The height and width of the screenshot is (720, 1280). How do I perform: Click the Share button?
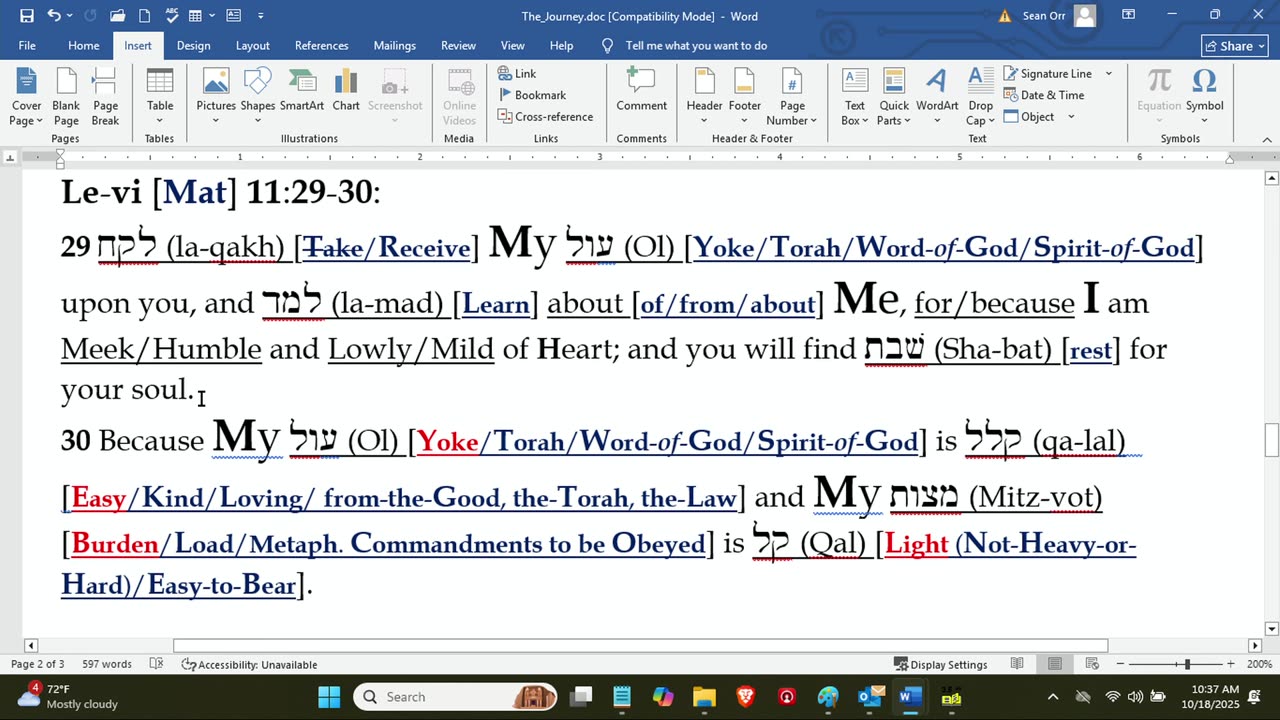click(1235, 46)
